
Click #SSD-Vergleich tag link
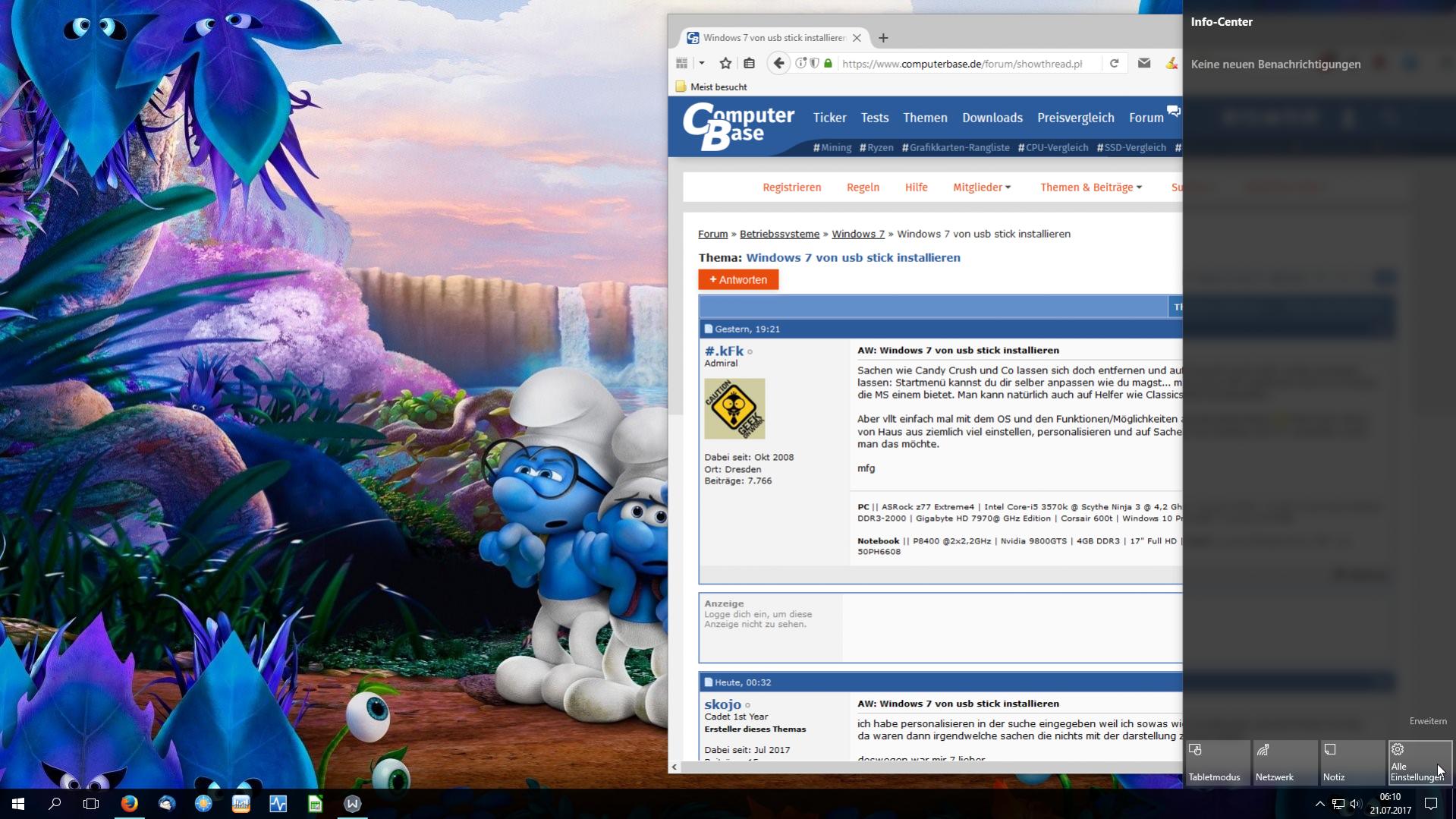[x=1131, y=148]
